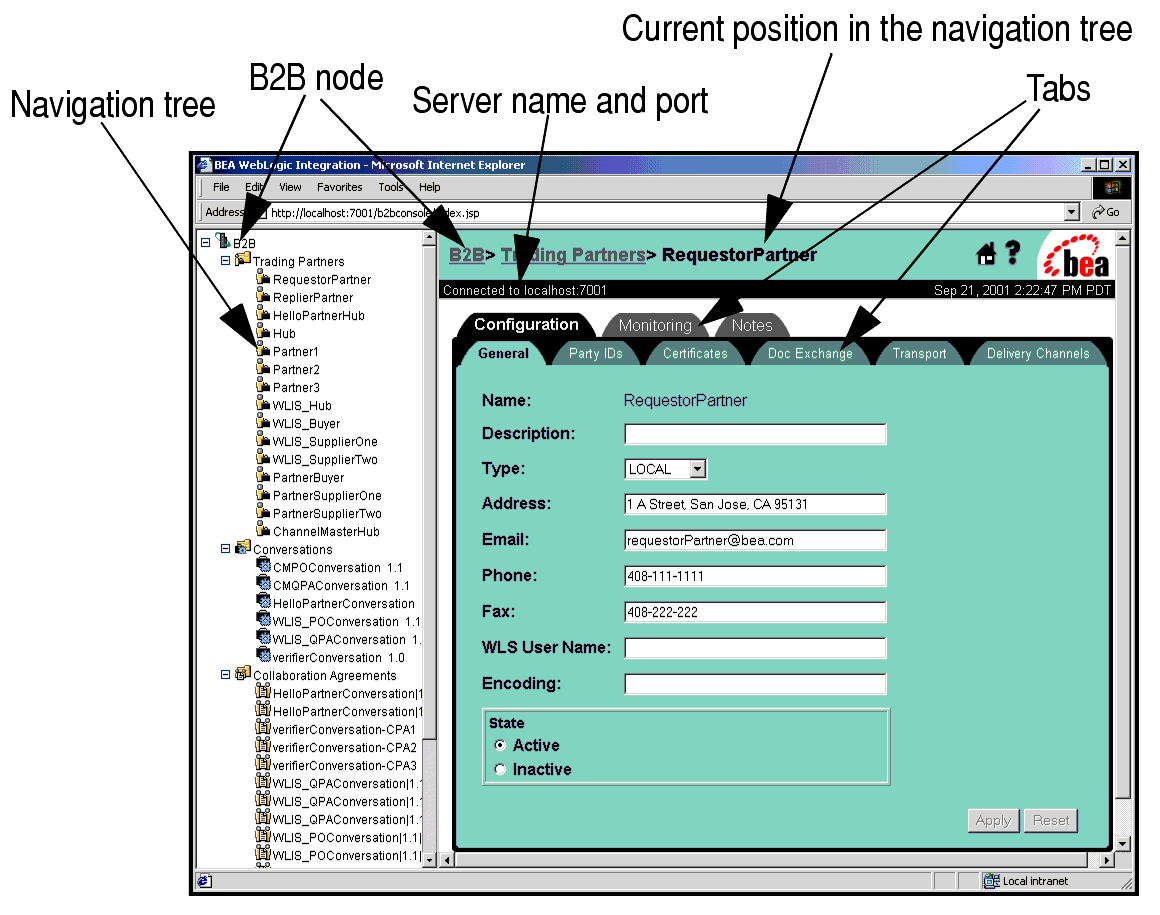Screen dimensions: 1160x915
Task: Click the partner icon next to PartnerBuyer
Action: point(263,476)
